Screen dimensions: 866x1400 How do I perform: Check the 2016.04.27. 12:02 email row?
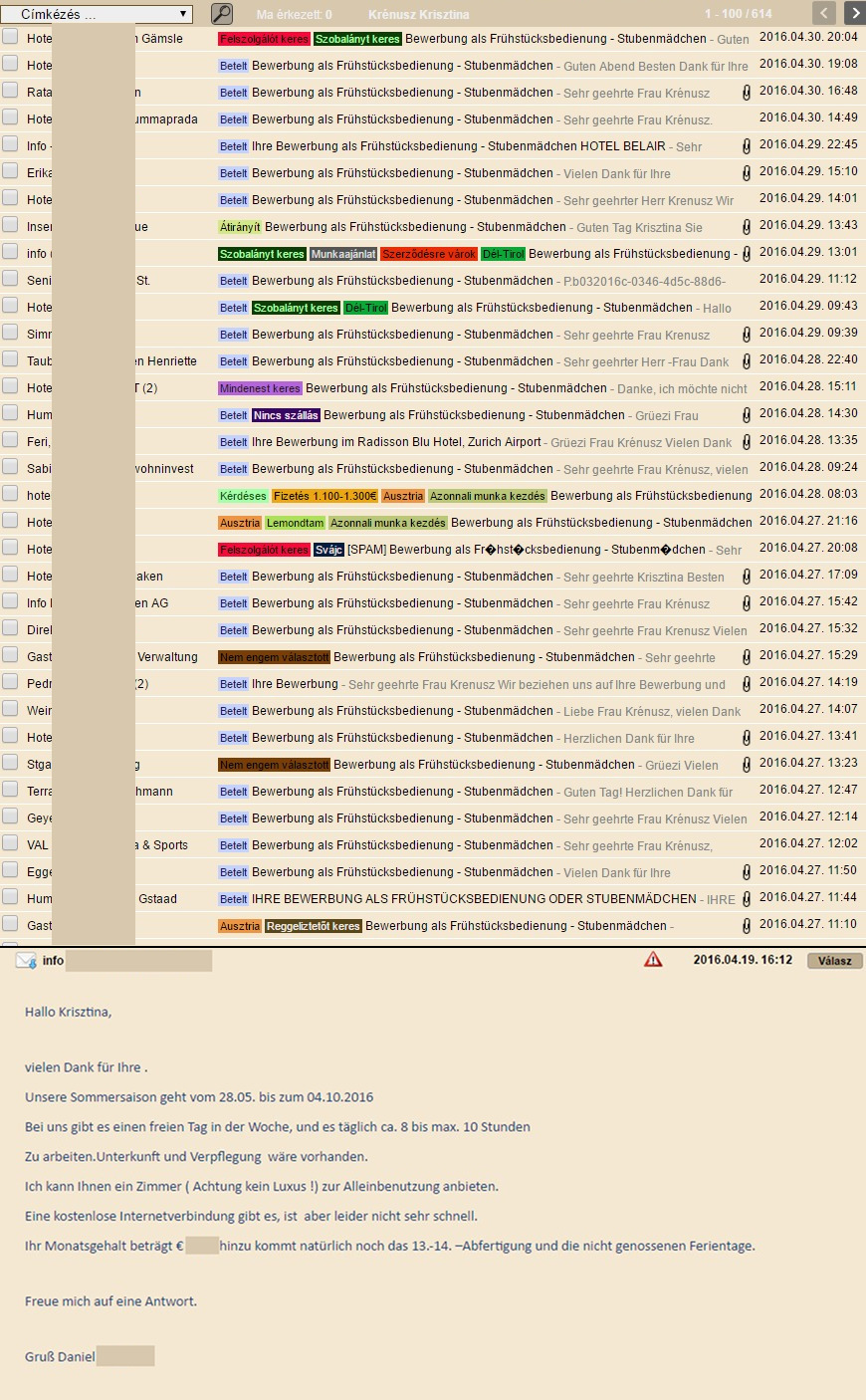(10, 843)
